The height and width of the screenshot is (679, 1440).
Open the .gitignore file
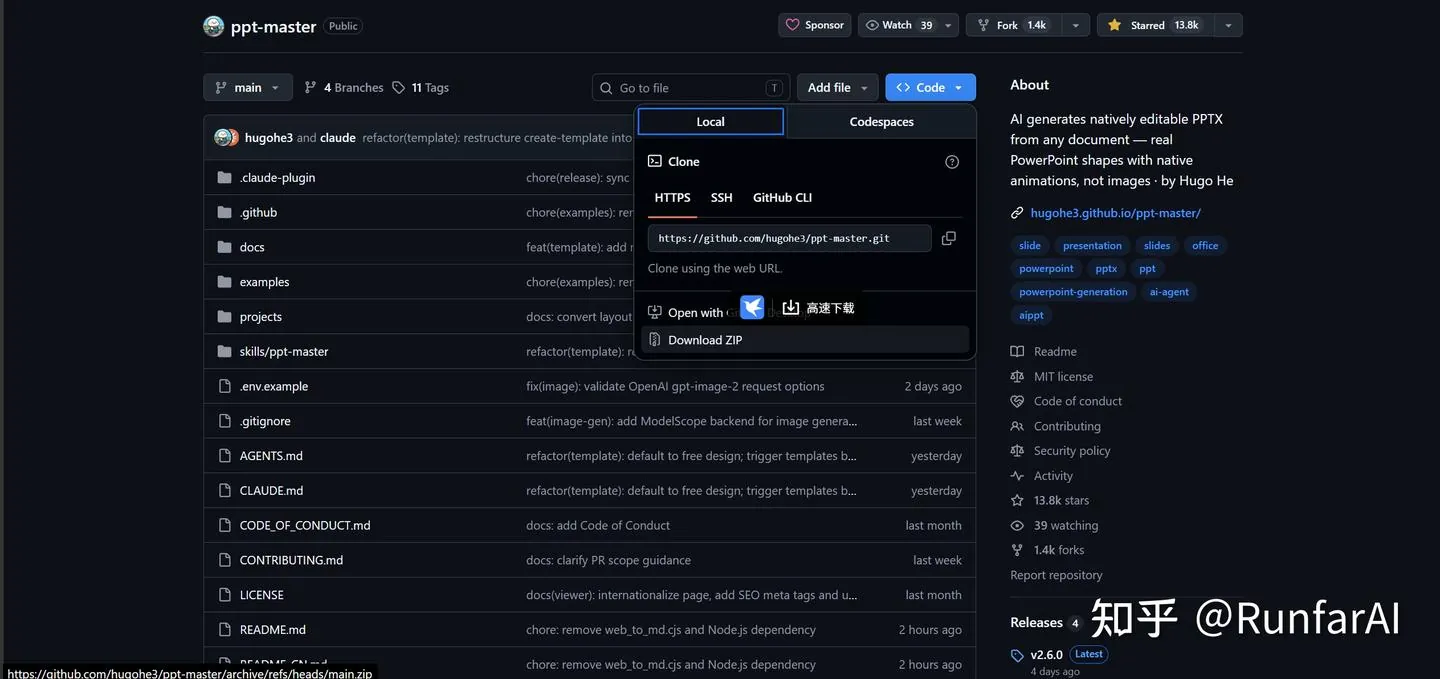(x=265, y=422)
